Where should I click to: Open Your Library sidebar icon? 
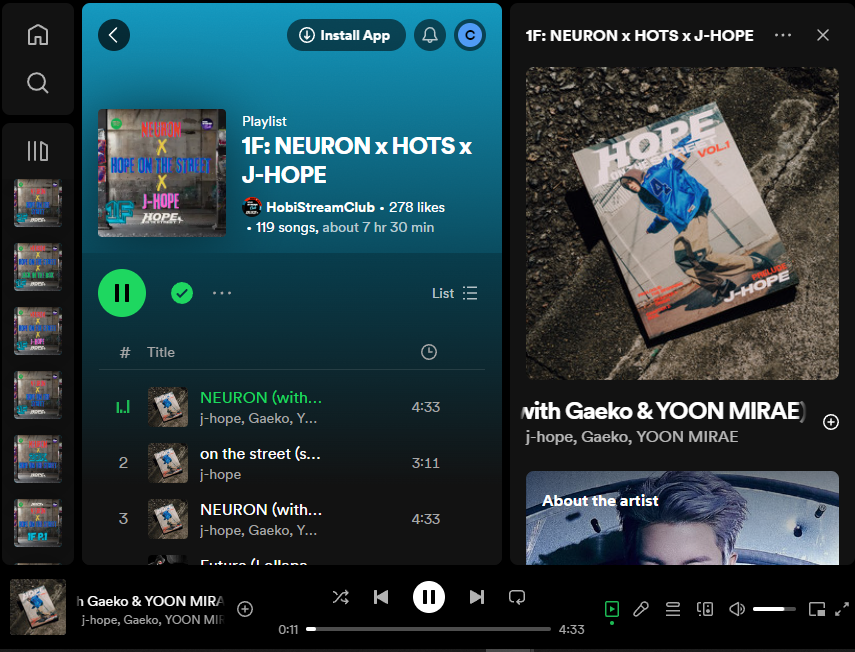38,151
